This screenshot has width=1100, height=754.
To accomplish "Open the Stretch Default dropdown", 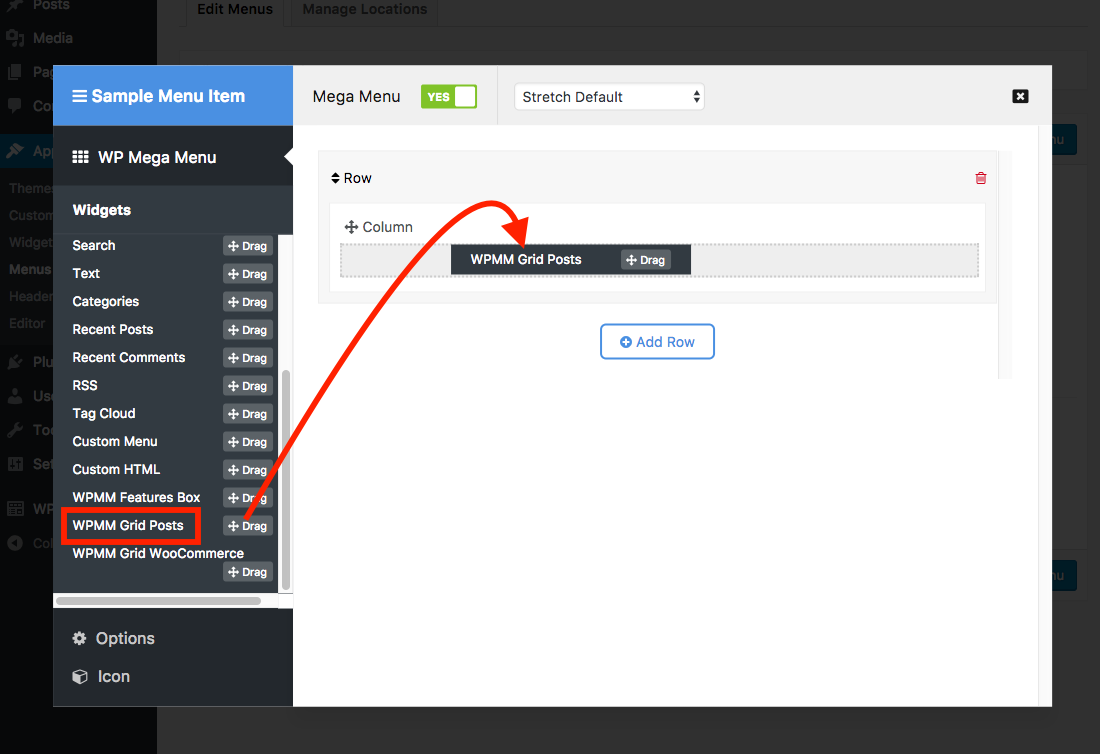I will [x=609, y=97].
